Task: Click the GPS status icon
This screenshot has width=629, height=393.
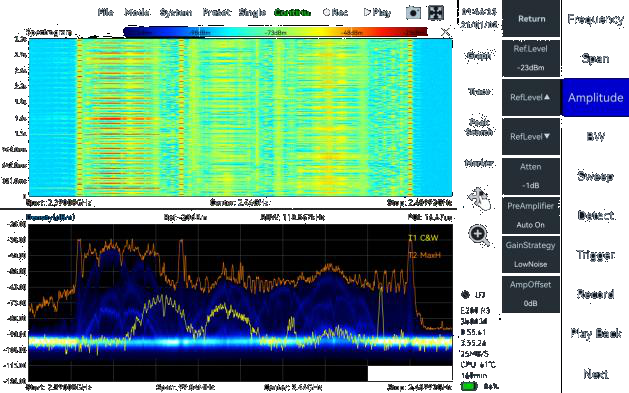Action: 465,295
